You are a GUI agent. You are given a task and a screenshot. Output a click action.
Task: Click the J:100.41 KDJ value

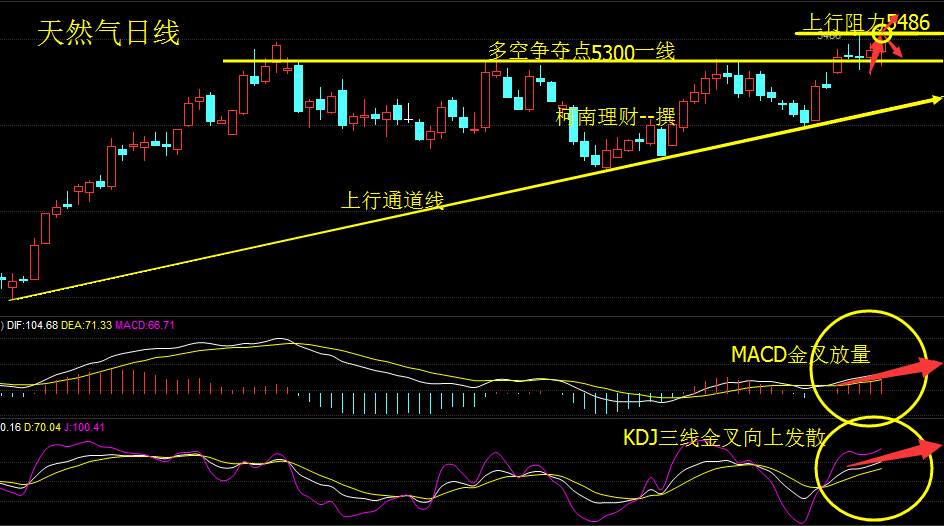84,427
